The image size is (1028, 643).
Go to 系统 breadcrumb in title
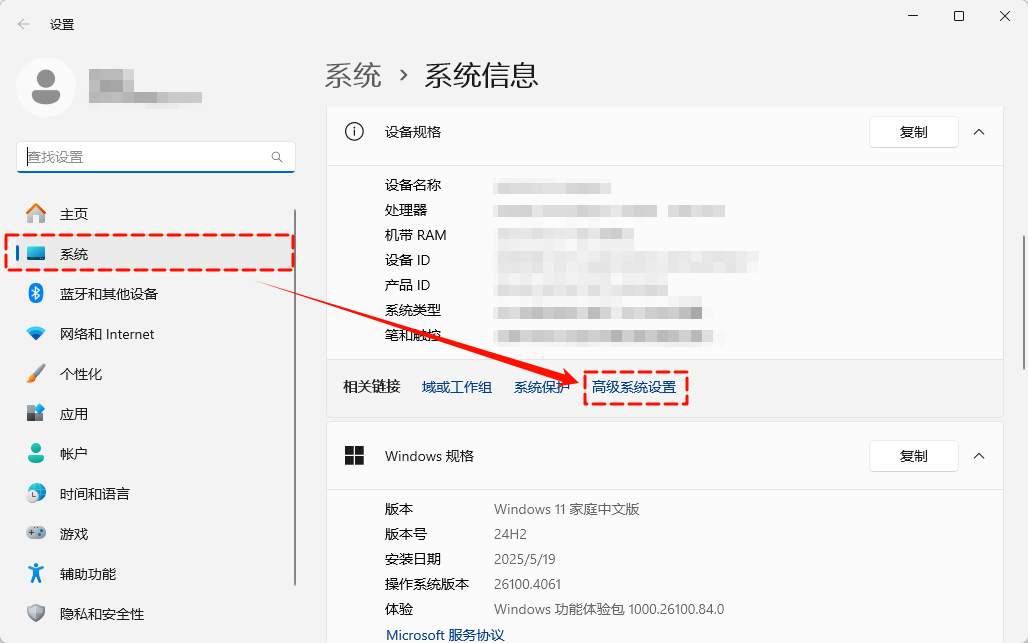(353, 75)
